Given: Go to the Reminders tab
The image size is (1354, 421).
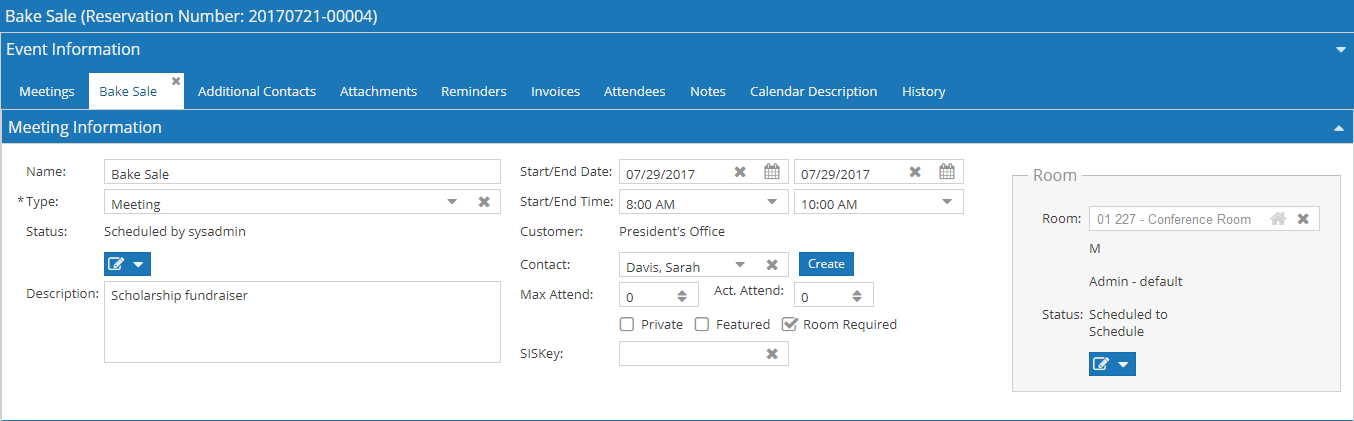Looking at the screenshot, I should pos(474,91).
